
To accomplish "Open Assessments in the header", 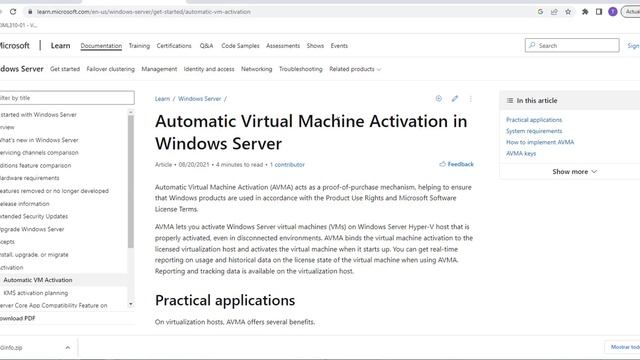I will coord(283,46).
